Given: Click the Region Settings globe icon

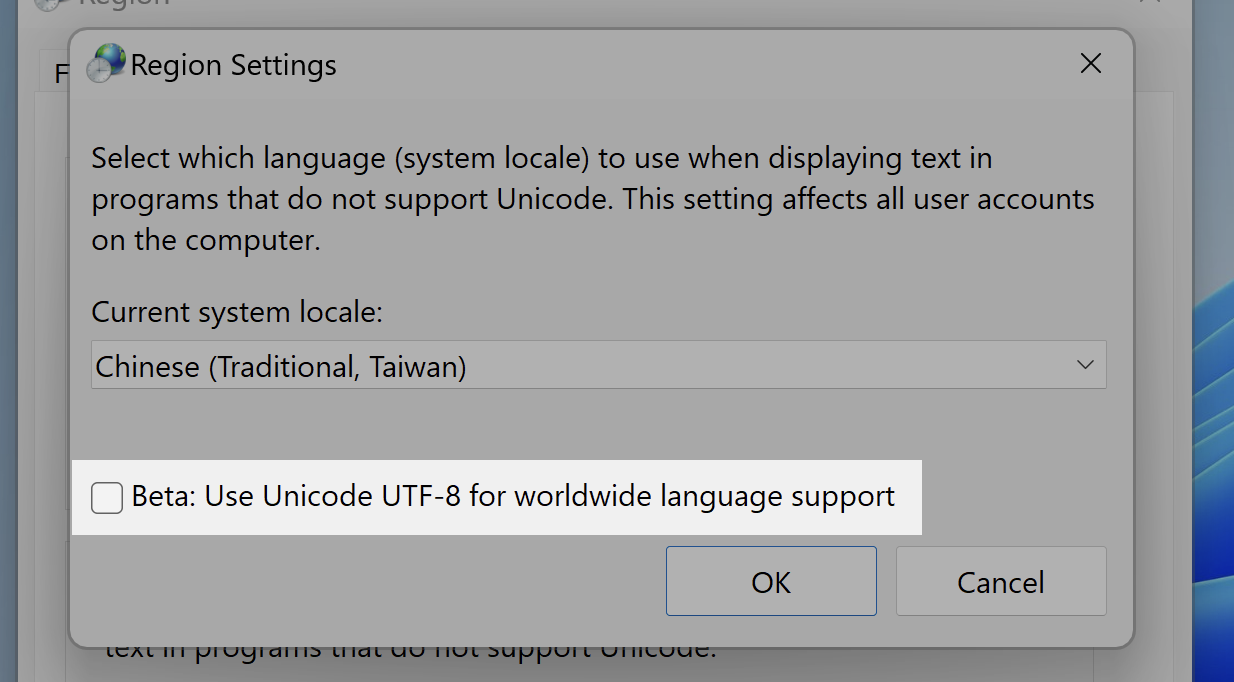Looking at the screenshot, I should (106, 64).
